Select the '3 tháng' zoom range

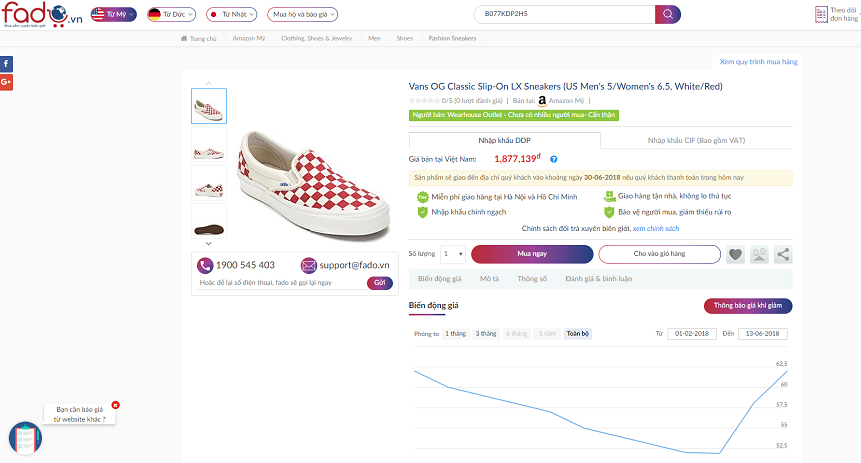tap(486, 333)
